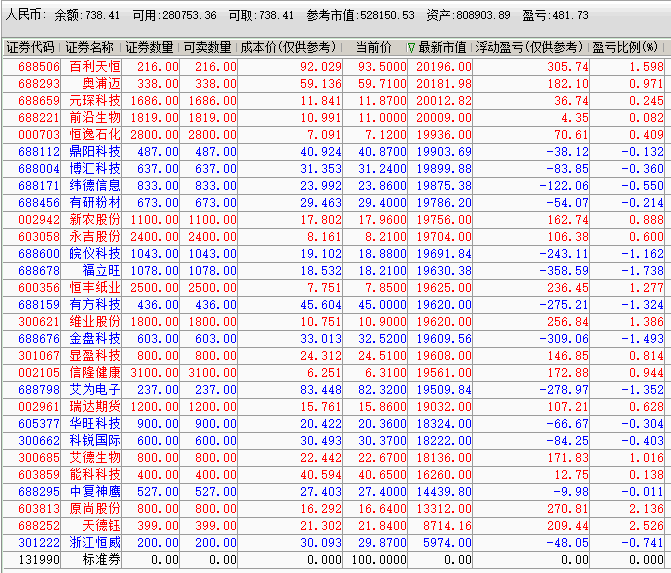Sort by 证券数量 column header
This screenshot has width=671, height=573.
(149, 47)
